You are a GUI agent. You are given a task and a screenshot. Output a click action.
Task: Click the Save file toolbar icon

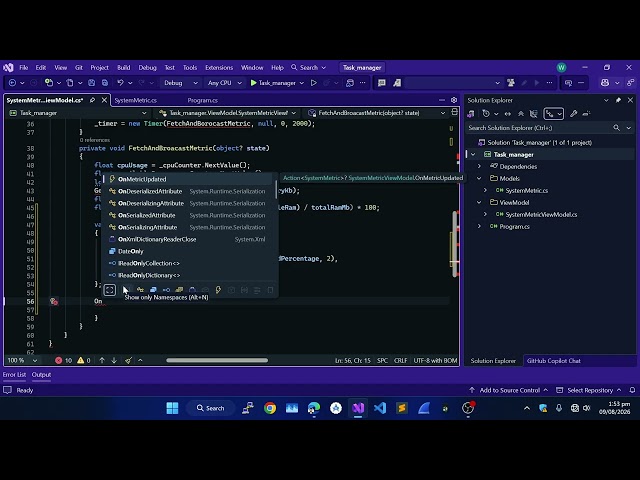[x=91, y=83]
